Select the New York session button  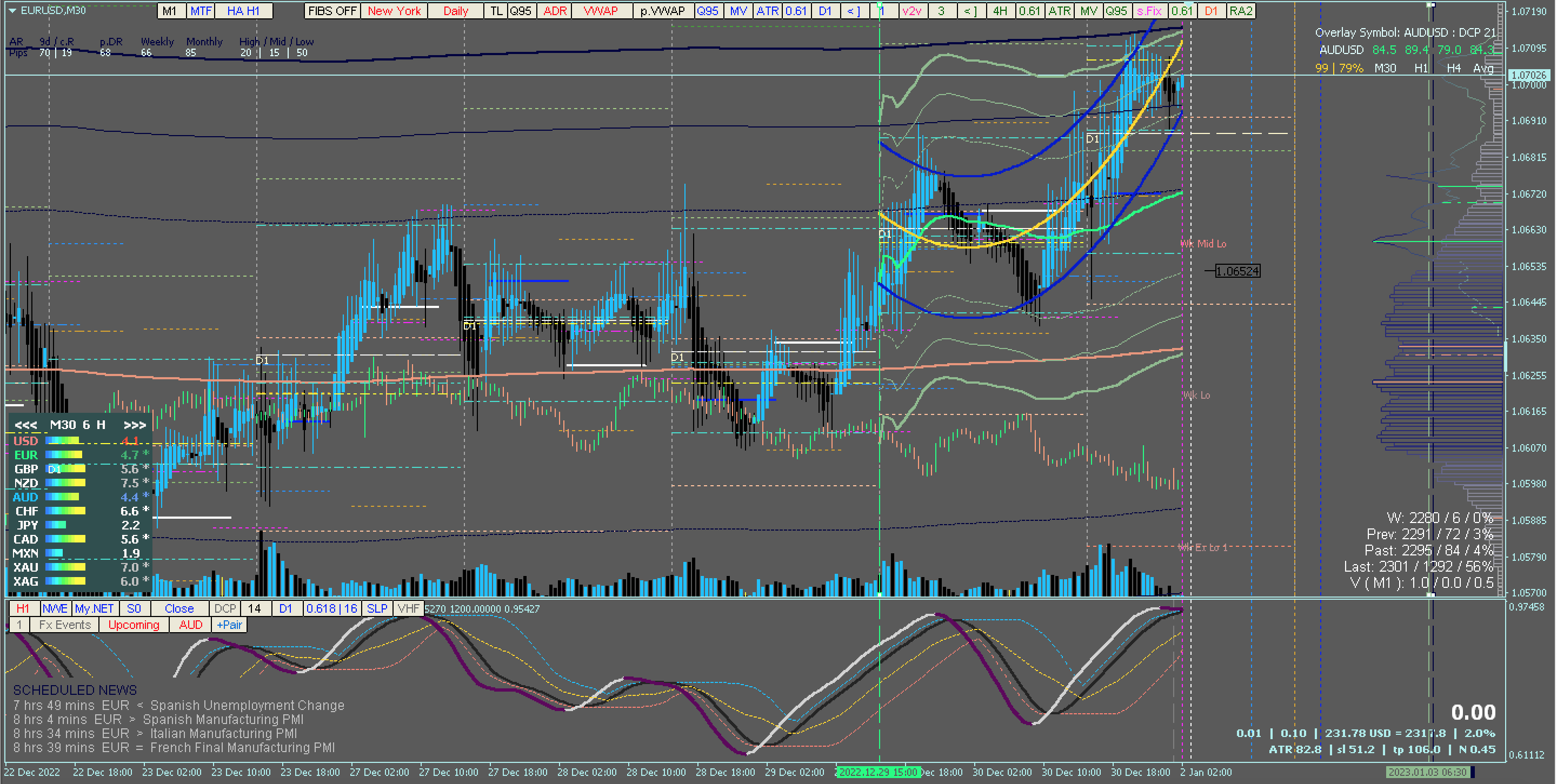pyautogui.click(x=394, y=11)
